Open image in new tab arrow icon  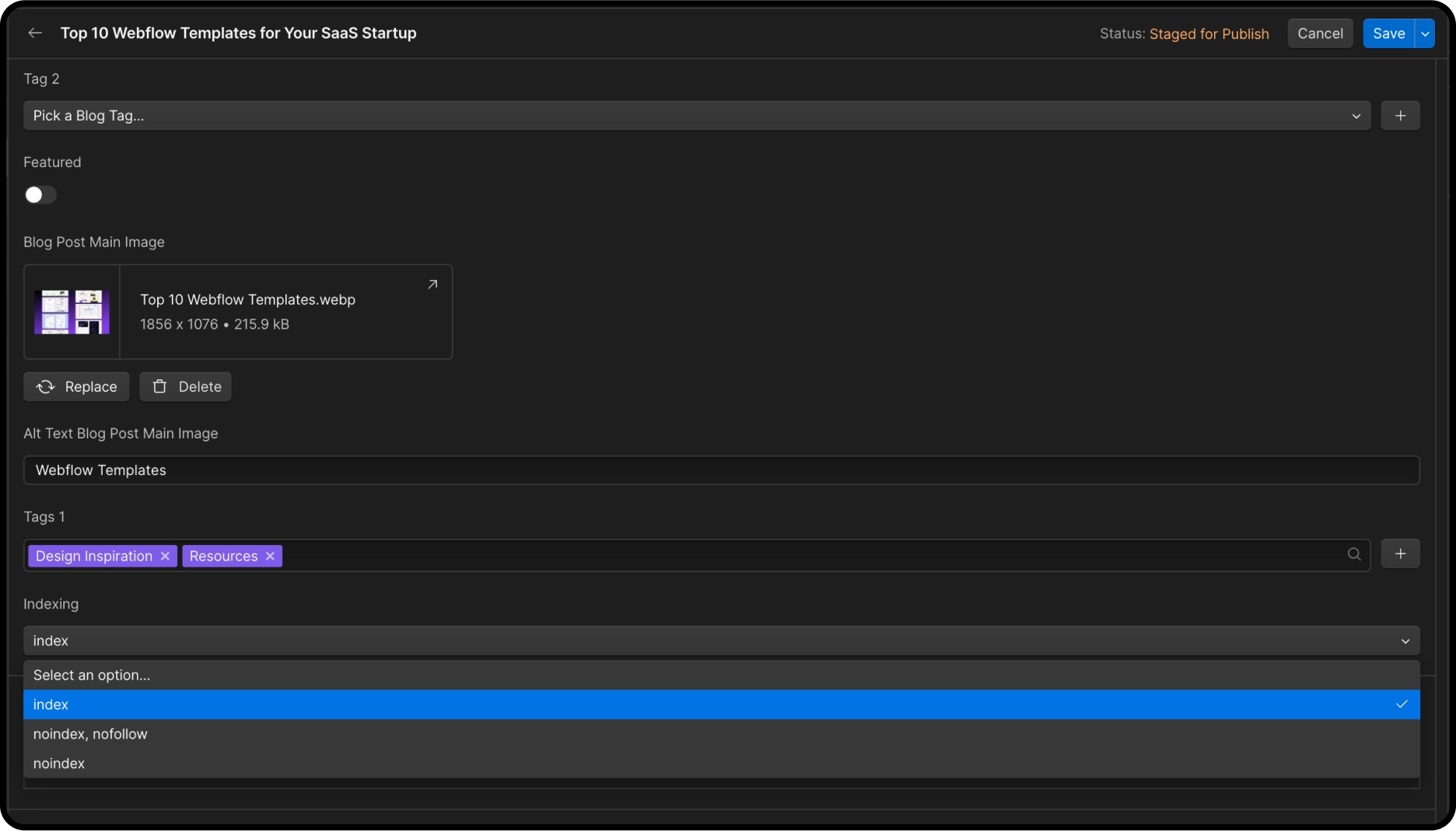tap(432, 285)
